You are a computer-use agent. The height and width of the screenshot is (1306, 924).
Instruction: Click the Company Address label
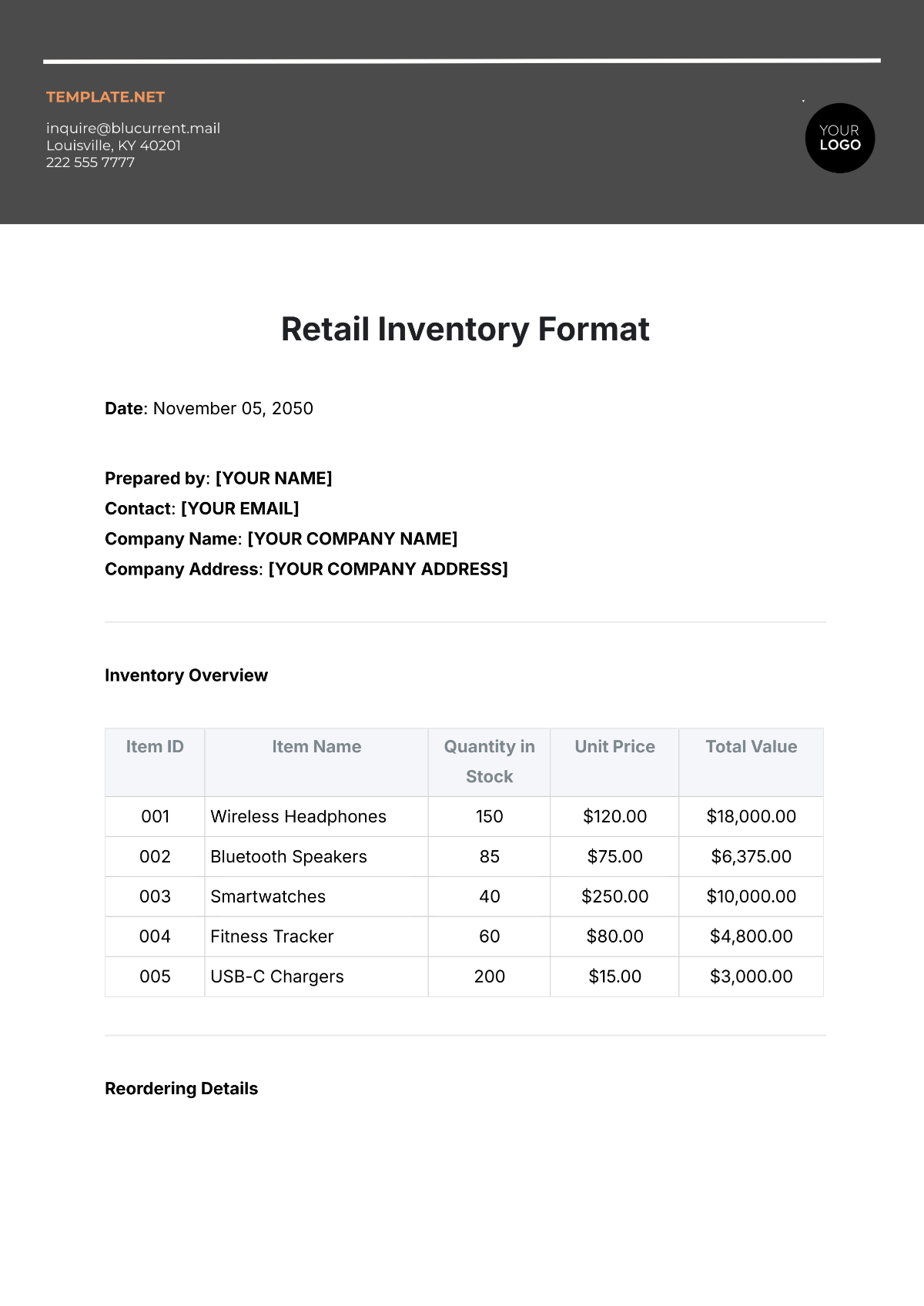[x=182, y=569]
